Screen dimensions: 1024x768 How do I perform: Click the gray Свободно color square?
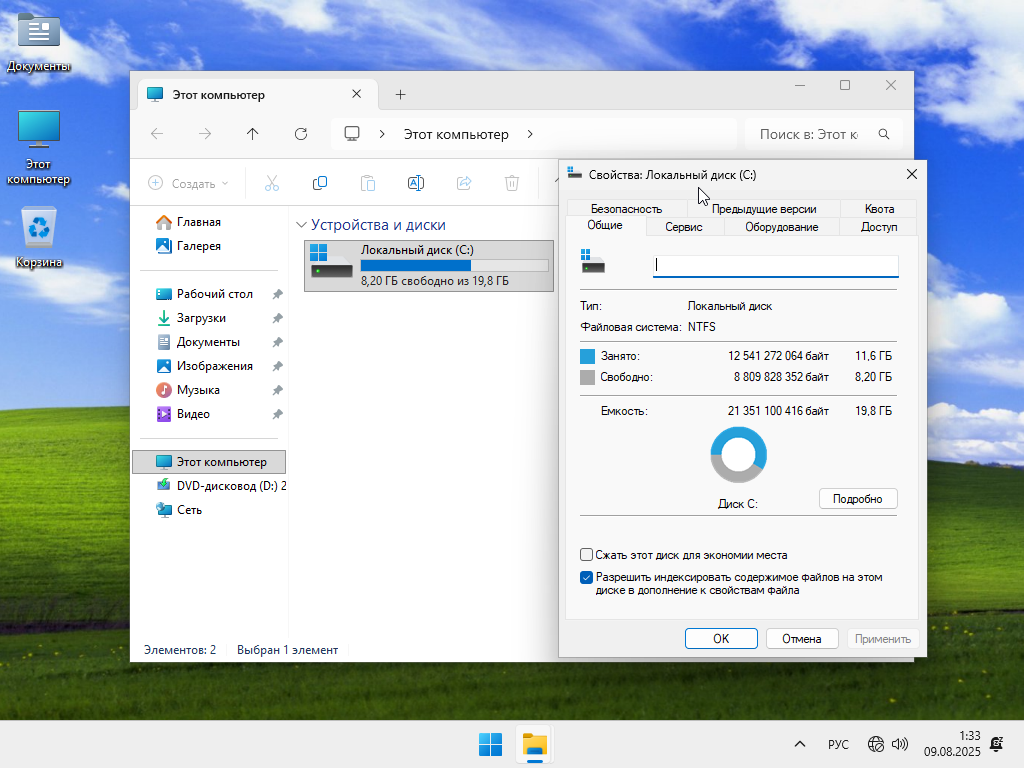coord(587,377)
